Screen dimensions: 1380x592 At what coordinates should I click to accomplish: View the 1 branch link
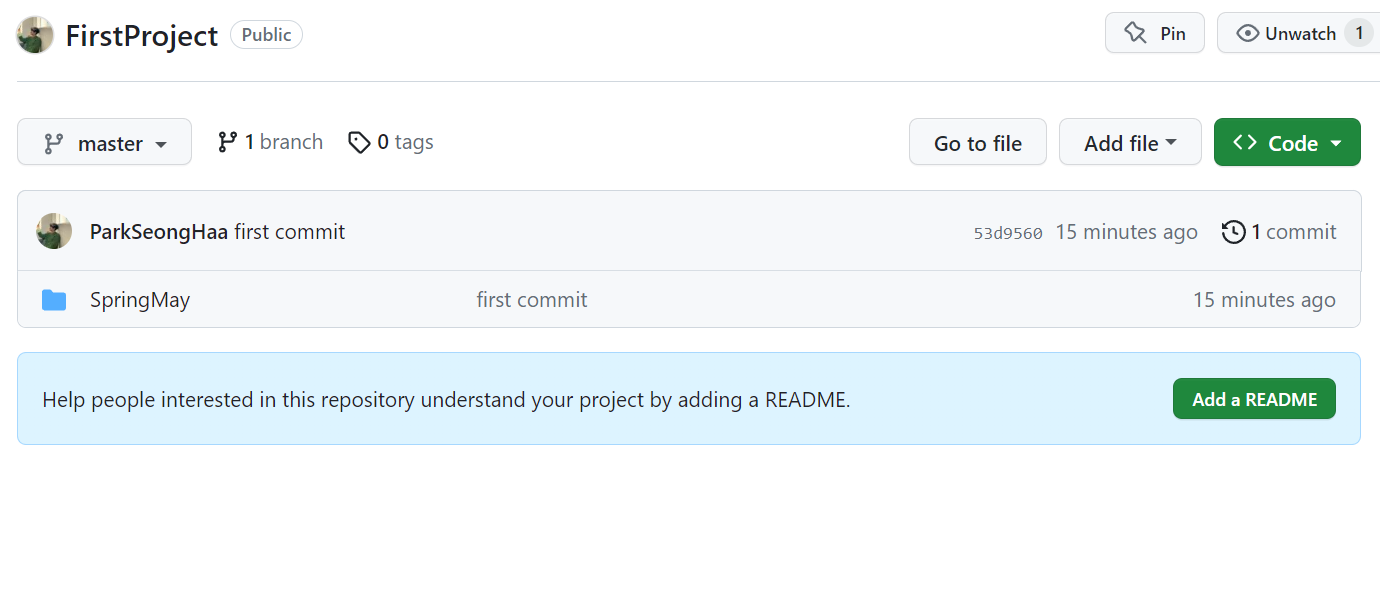tap(270, 142)
